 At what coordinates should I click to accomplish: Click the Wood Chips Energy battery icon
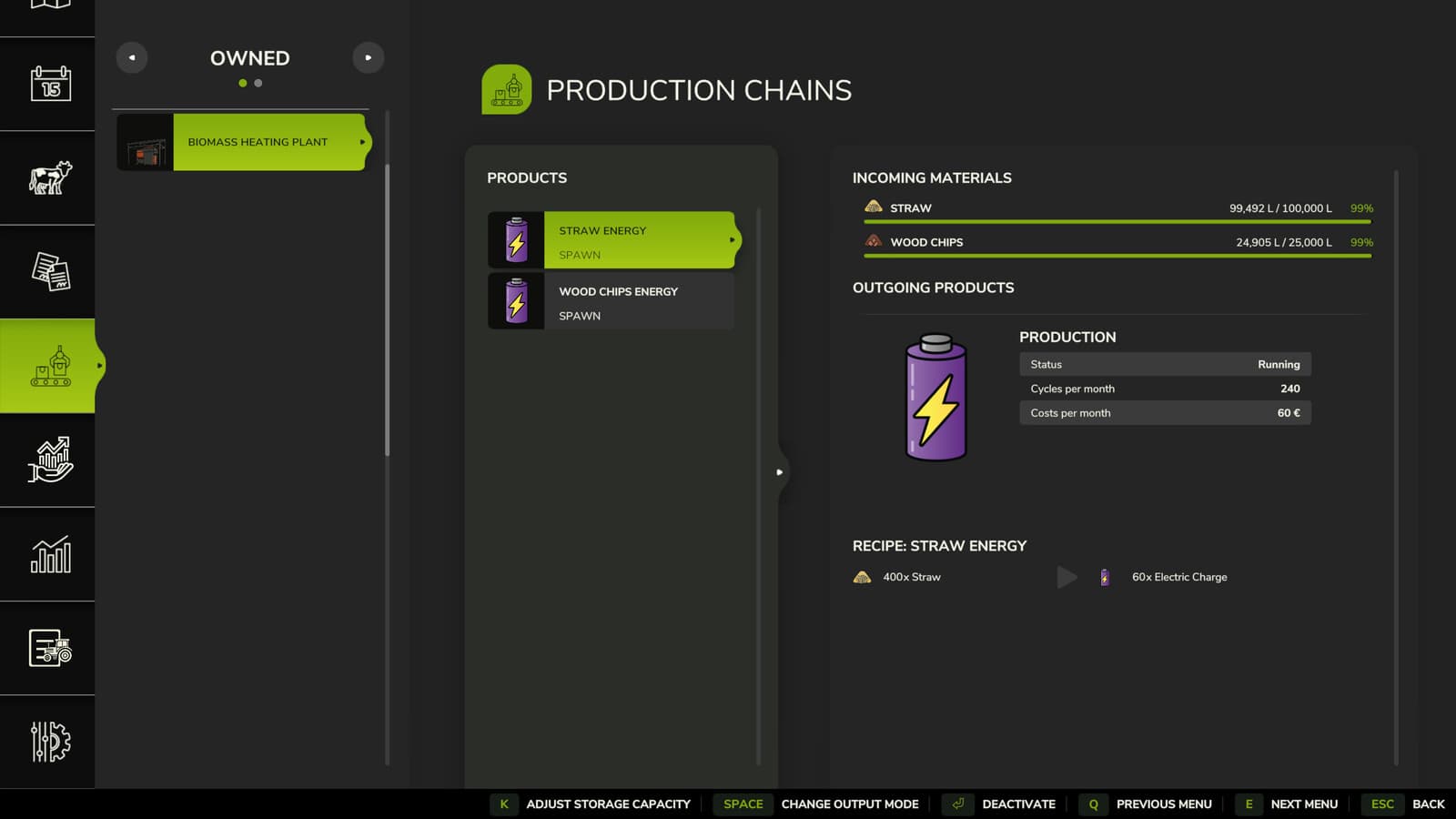pyautogui.click(x=516, y=301)
